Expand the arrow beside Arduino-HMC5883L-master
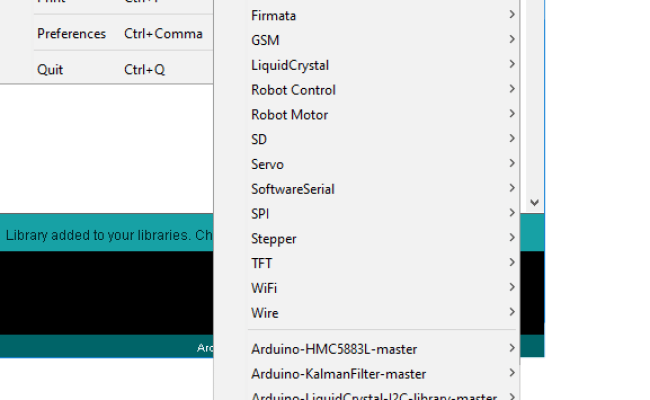The height and width of the screenshot is (400, 650). [x=512, y=348]
